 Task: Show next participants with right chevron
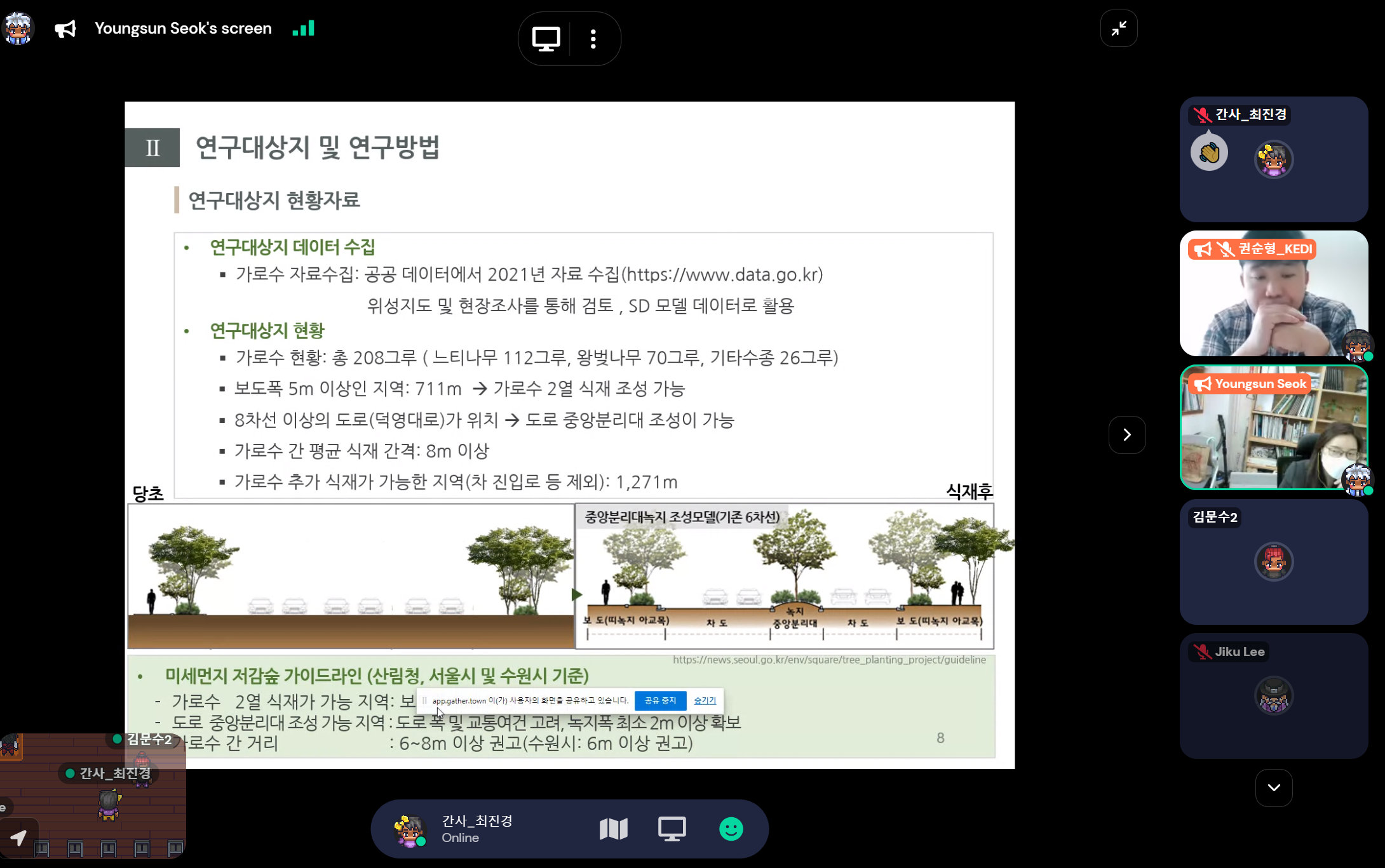point(1127,435)
